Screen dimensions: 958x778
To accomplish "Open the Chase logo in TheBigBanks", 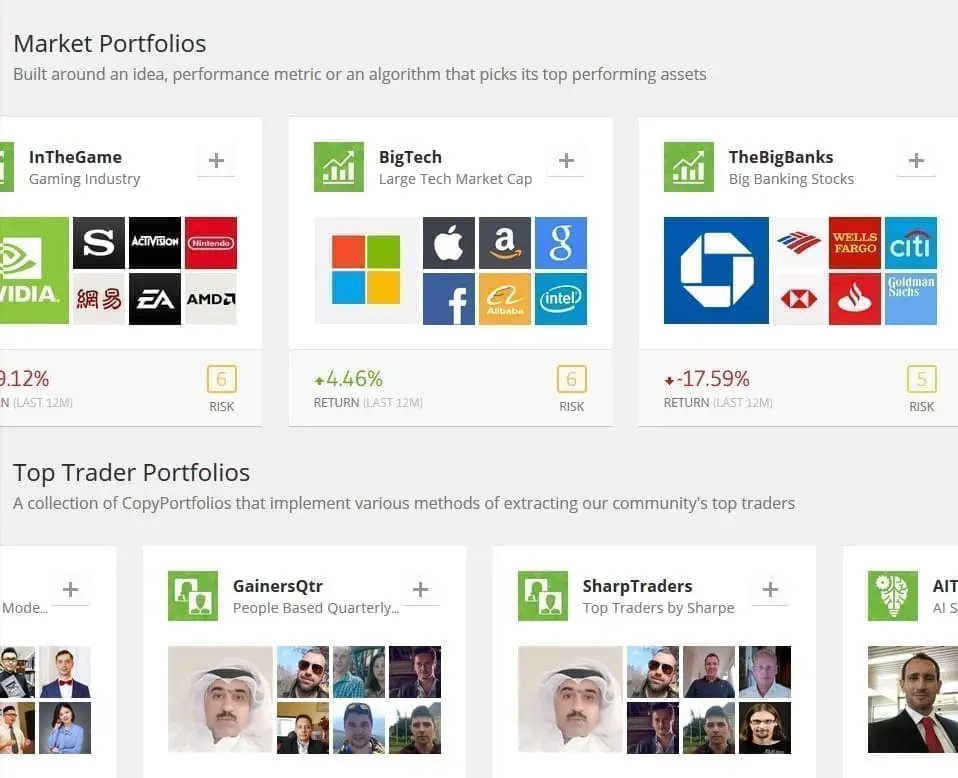I will click(x=716, y=270).
